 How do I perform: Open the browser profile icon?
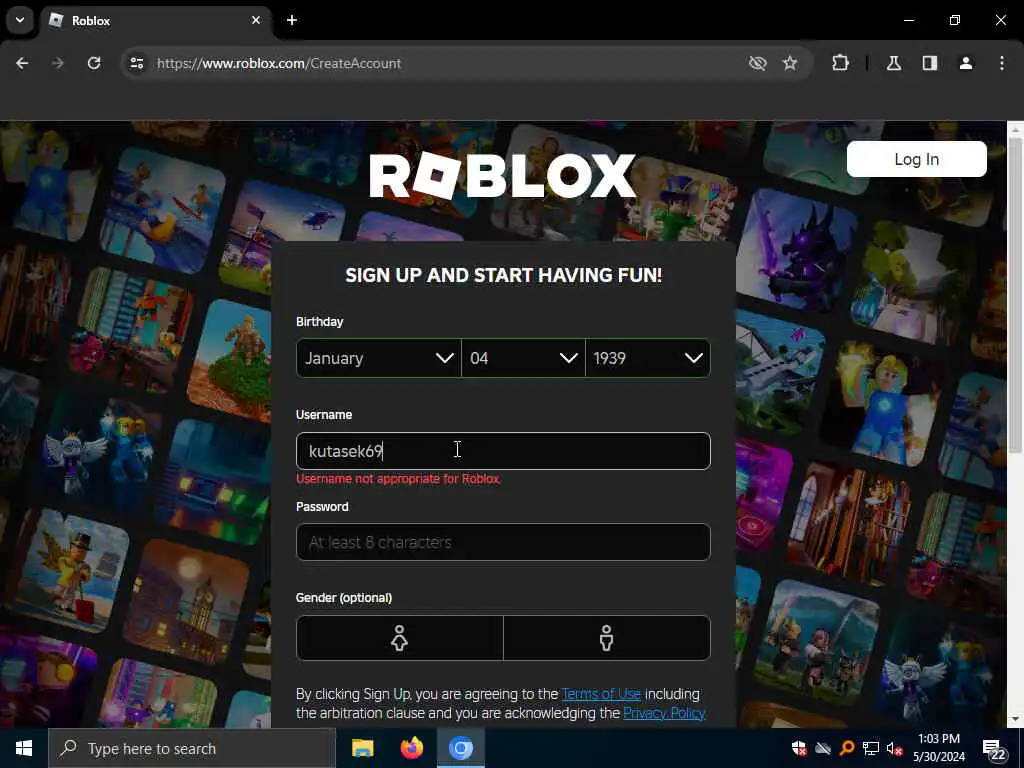point(966,63)
